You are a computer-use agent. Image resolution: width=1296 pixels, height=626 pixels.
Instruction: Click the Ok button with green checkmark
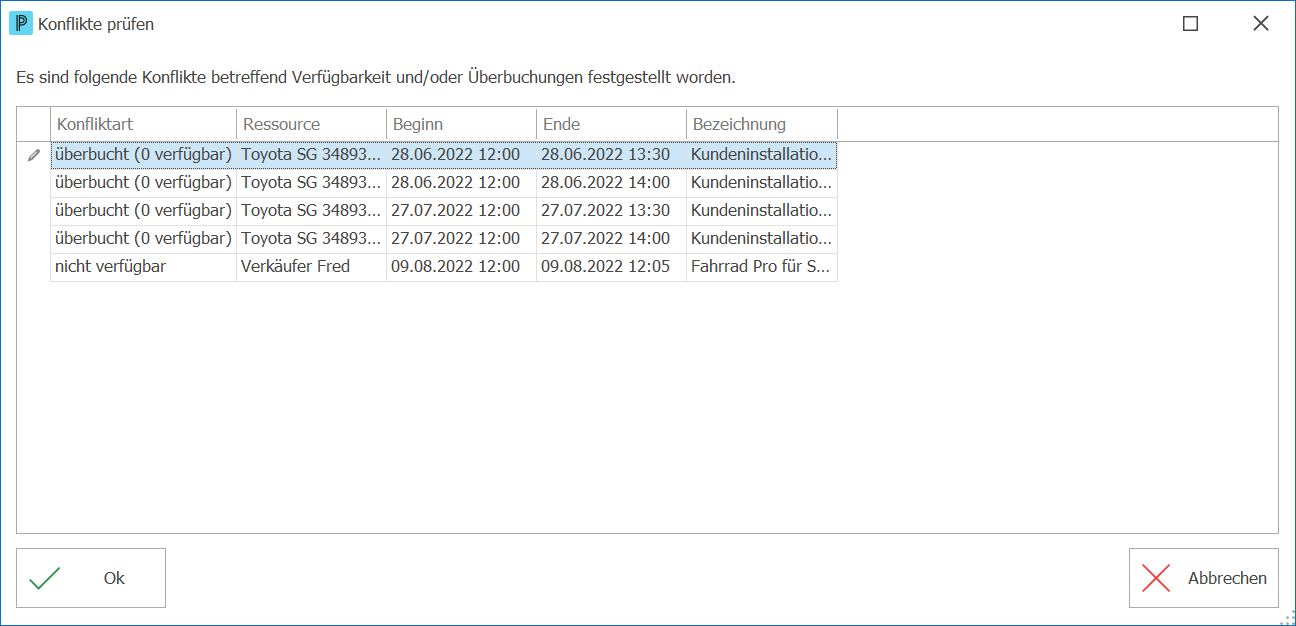point(91,578)
